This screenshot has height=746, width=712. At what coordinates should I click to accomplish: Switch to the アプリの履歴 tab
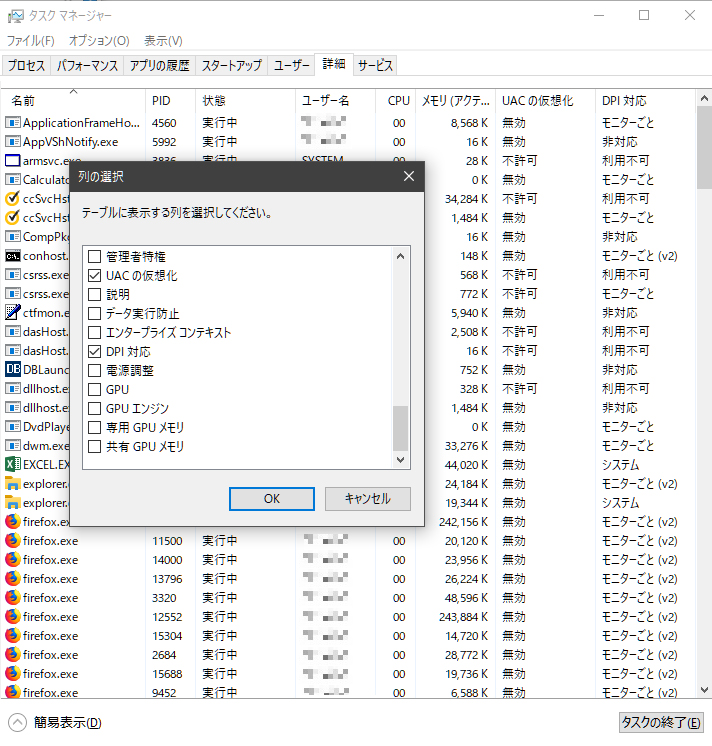pos(159,65)
